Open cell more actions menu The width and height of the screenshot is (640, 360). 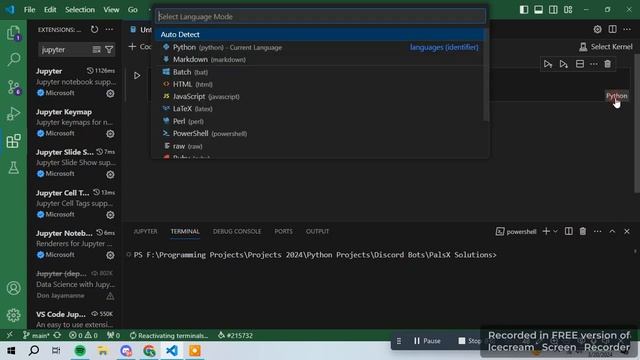tap(594, 64)
